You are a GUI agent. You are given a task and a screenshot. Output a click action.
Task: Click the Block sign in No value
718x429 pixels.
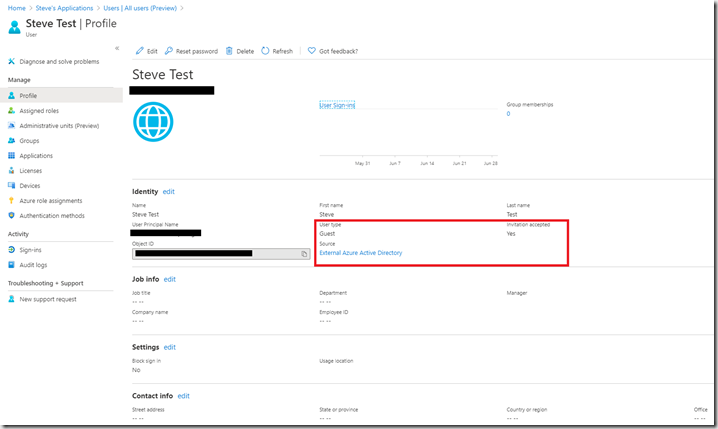click(x=136, y=370)
